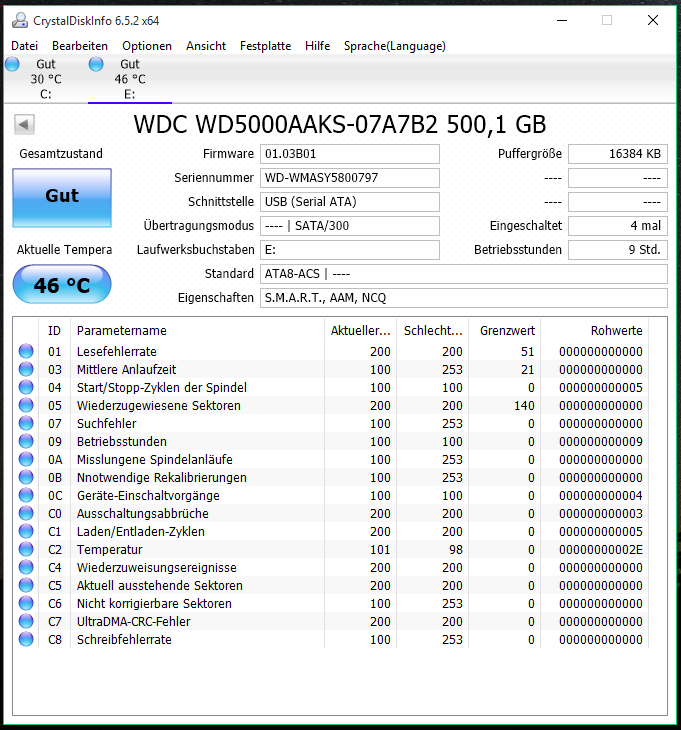Click status icon of Nicht korrigierbare Sektoren row
The height and width of the screenshot is (730, 681).
(26, 603)
